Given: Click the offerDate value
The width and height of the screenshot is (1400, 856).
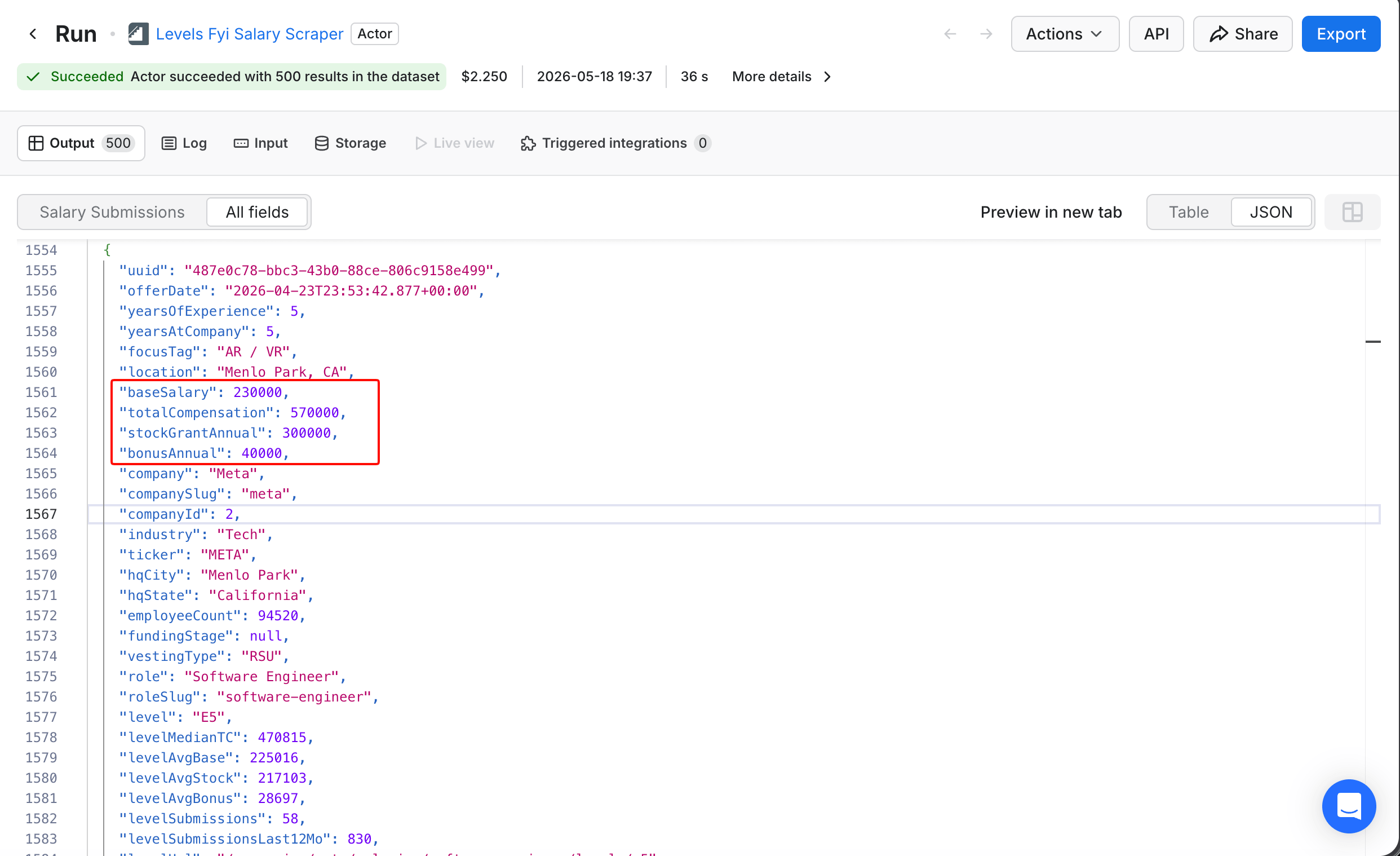Looking at the screenshot, I should click(351, 291).
